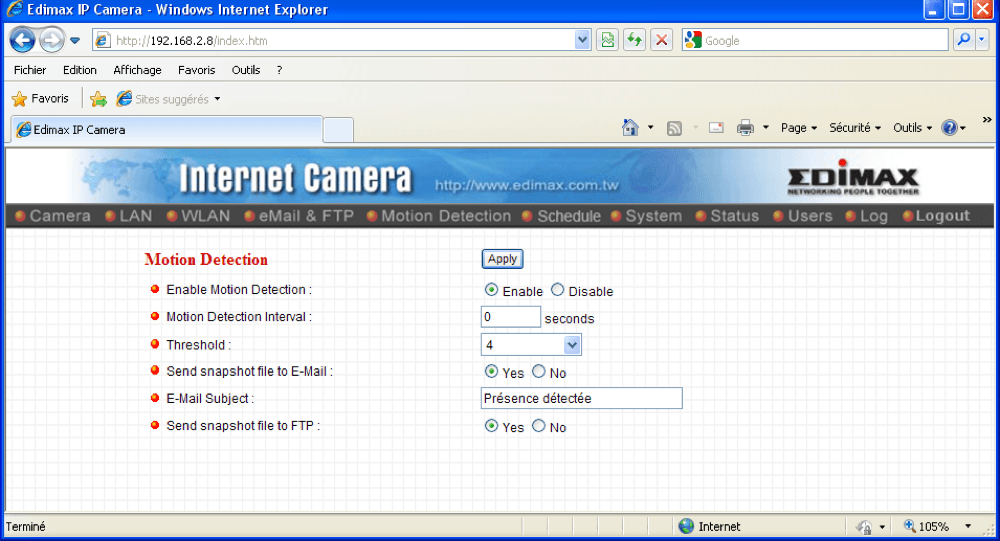The image size is (1000, 541).
Task: Show more command bar items chevron
Action: 987,120
